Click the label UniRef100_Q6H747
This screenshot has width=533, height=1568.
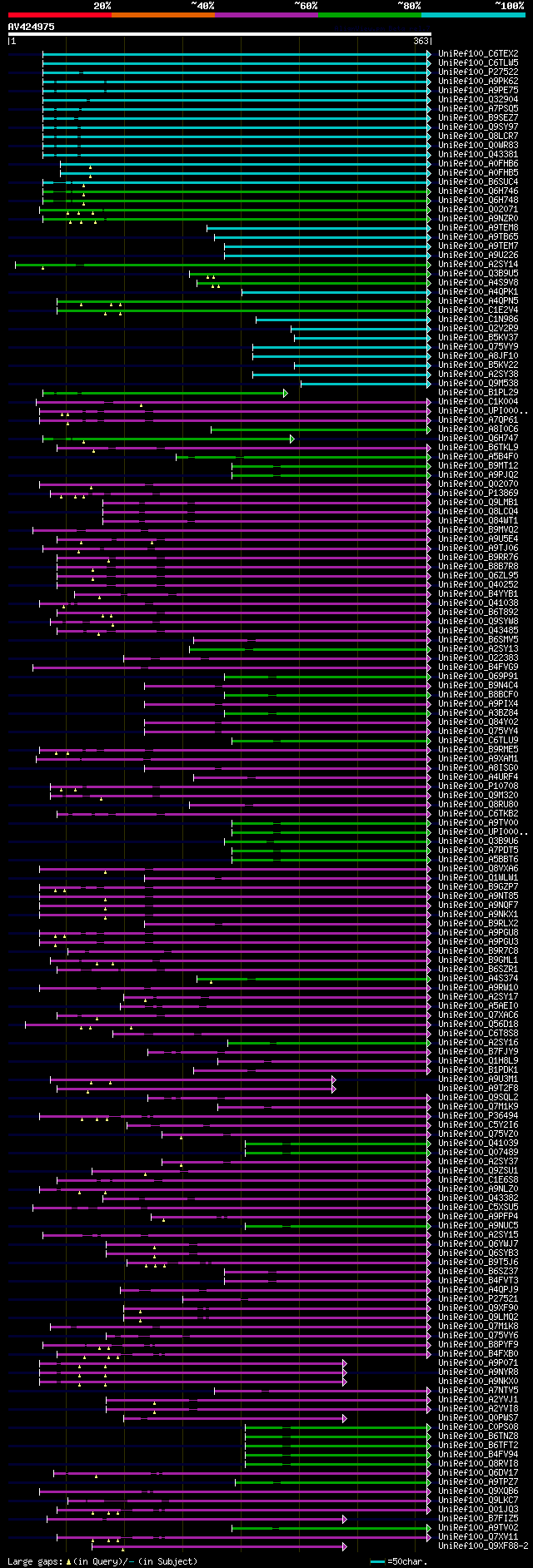pyautogui.click(x=478, y=438)
